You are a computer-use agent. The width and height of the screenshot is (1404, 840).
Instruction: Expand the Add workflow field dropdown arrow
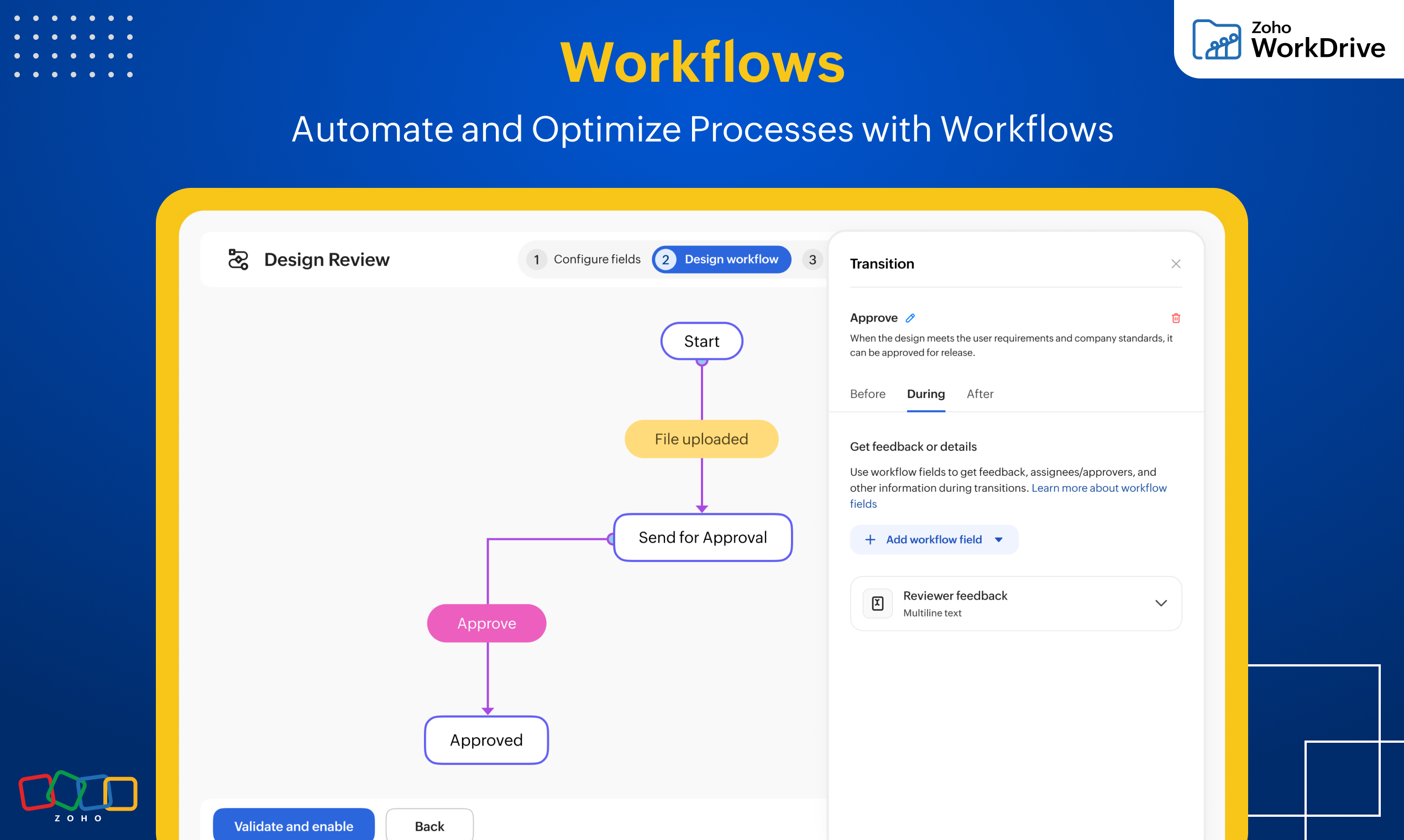click(999, 539)
